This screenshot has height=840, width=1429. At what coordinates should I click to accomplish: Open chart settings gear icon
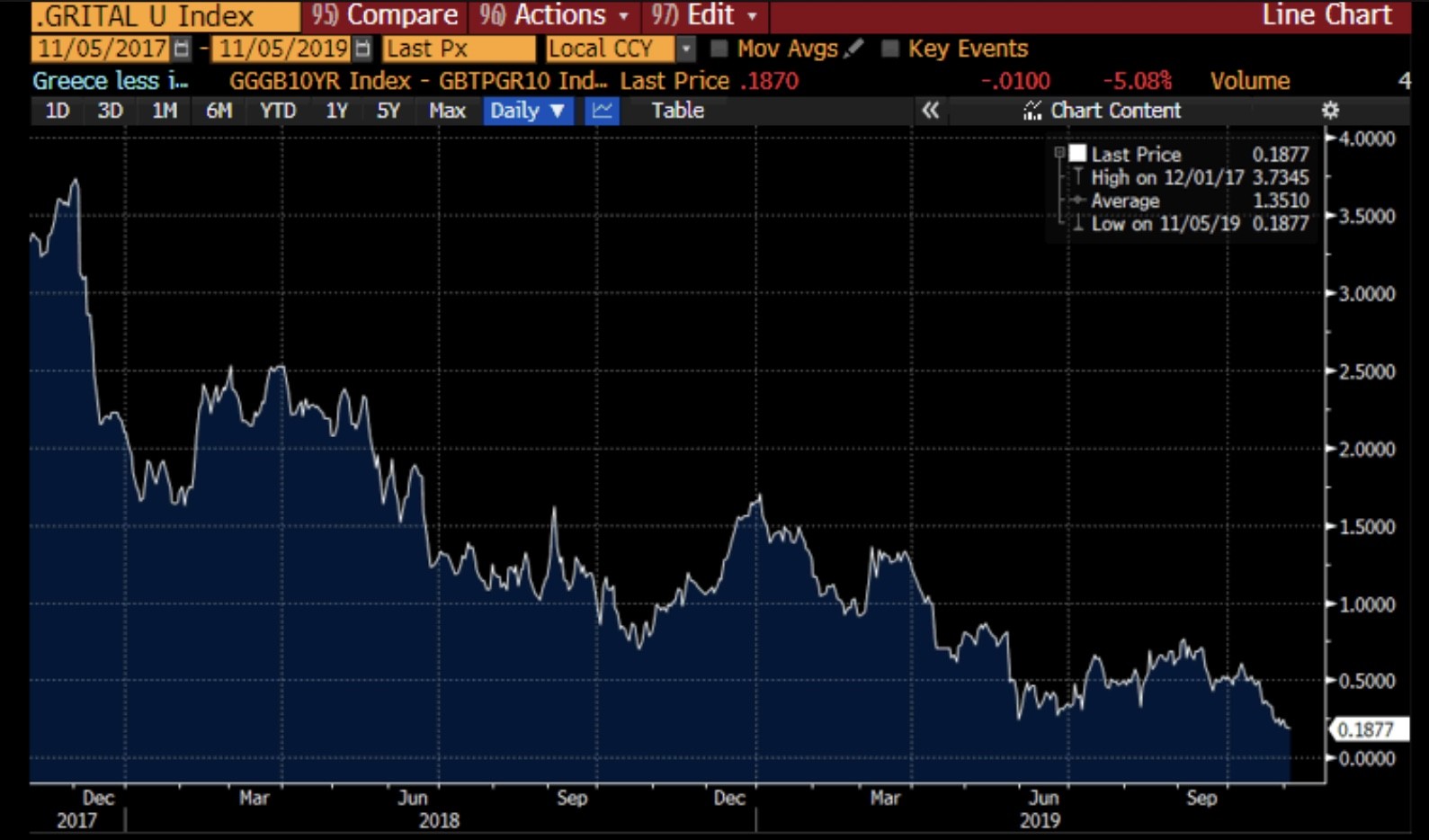click(x=1330, y=111)
